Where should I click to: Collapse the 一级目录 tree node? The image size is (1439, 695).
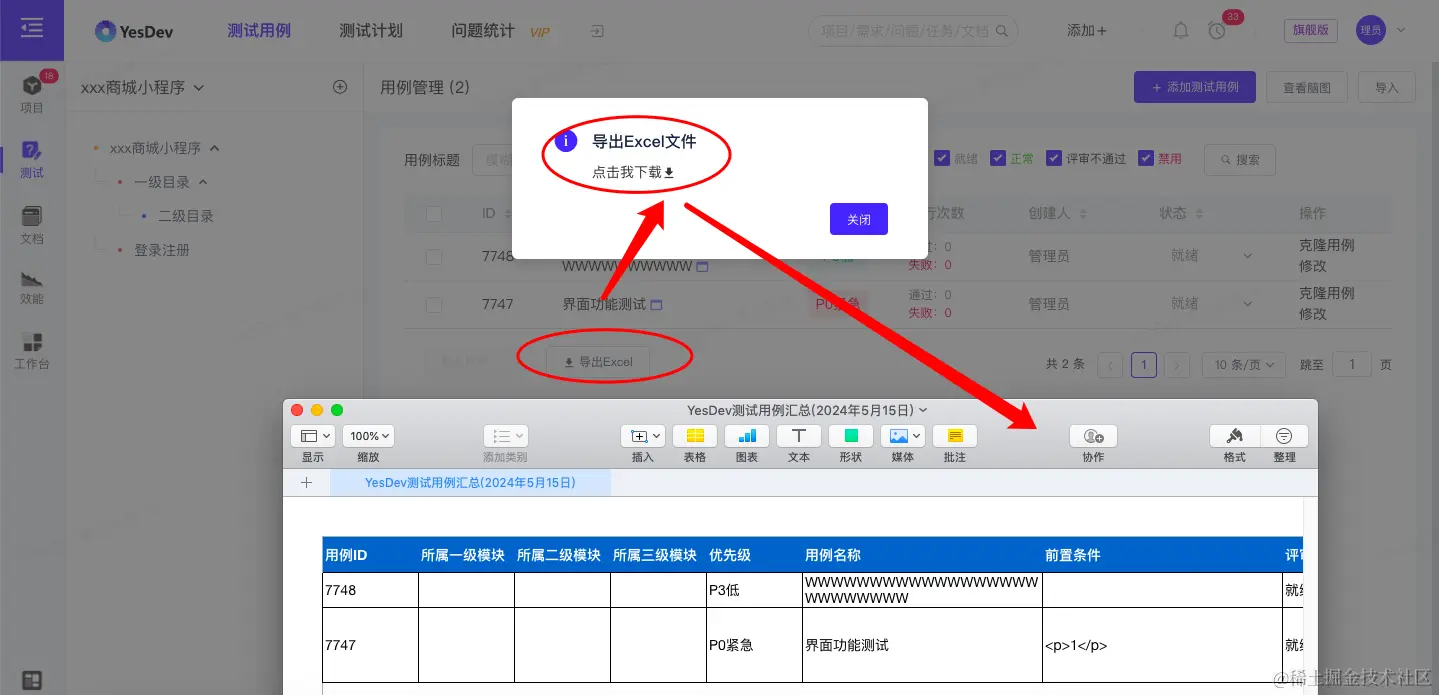(203, 182)
